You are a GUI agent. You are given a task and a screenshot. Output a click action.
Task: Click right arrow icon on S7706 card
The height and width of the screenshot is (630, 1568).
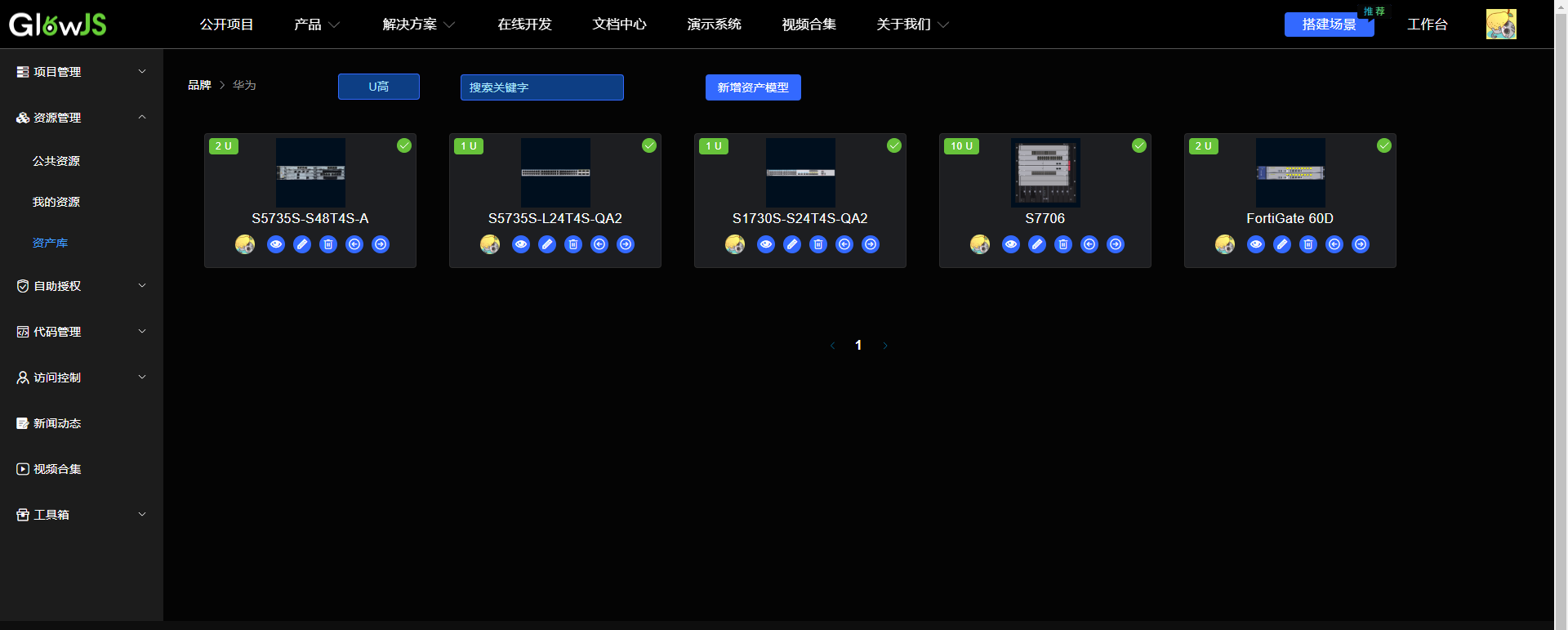[1116, 244]
